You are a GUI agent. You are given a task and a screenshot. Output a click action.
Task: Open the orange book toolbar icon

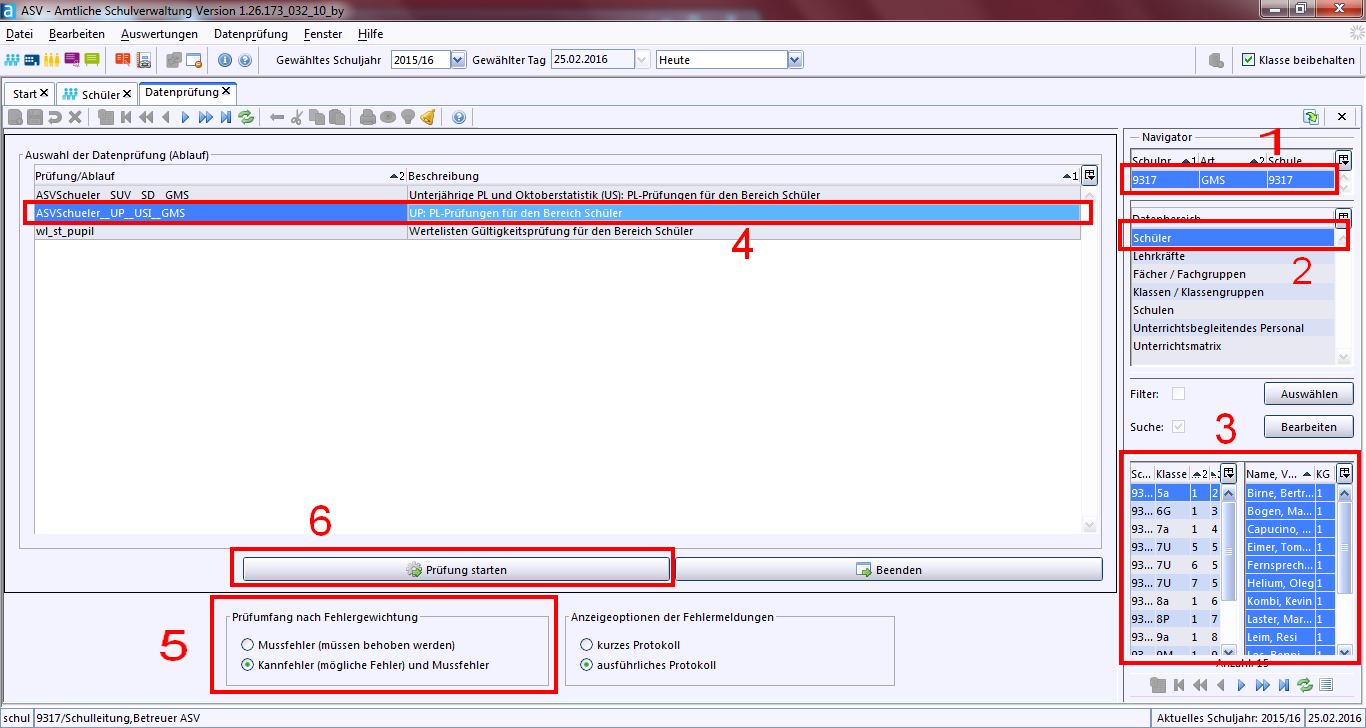pos(122,60)
